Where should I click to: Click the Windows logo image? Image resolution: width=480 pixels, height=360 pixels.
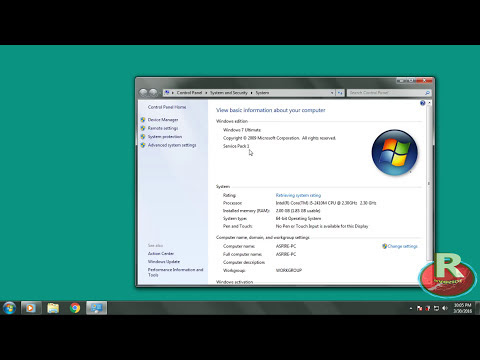[395, 152]
